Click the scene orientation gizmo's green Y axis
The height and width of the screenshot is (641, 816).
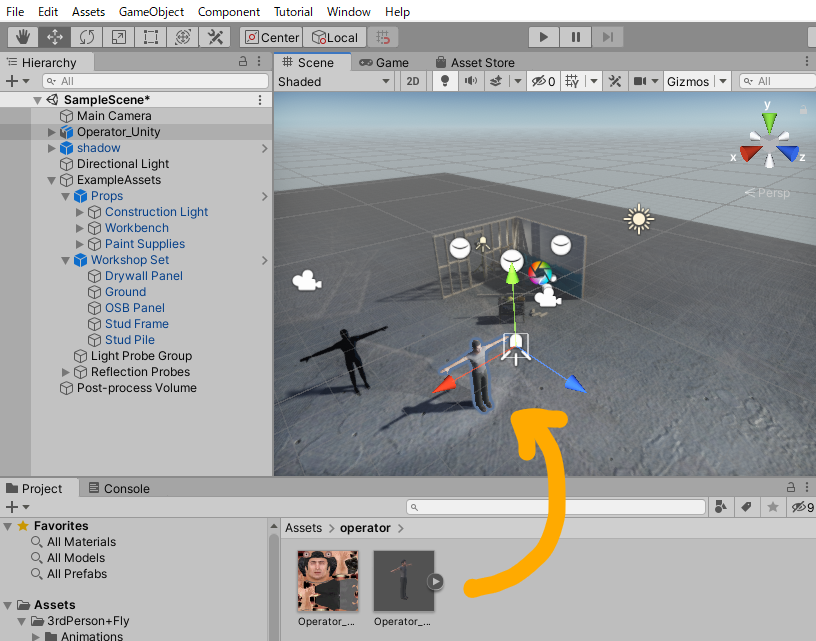click(768, 122)
